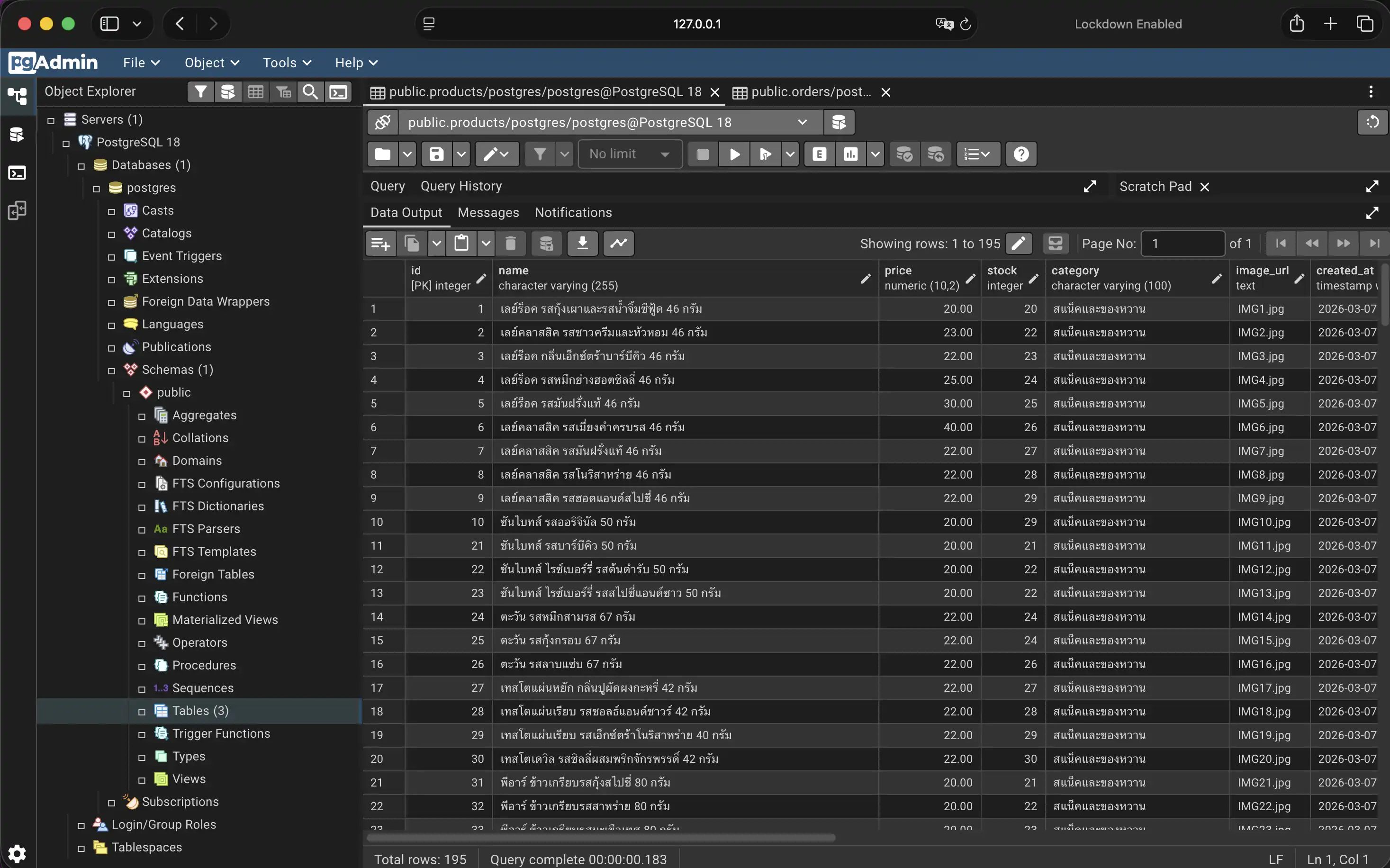The width and height of the screenshot is (1390, 868).
Task: Open the PSQL Tool icon in Object Explorer
Action: pos(338,92)
